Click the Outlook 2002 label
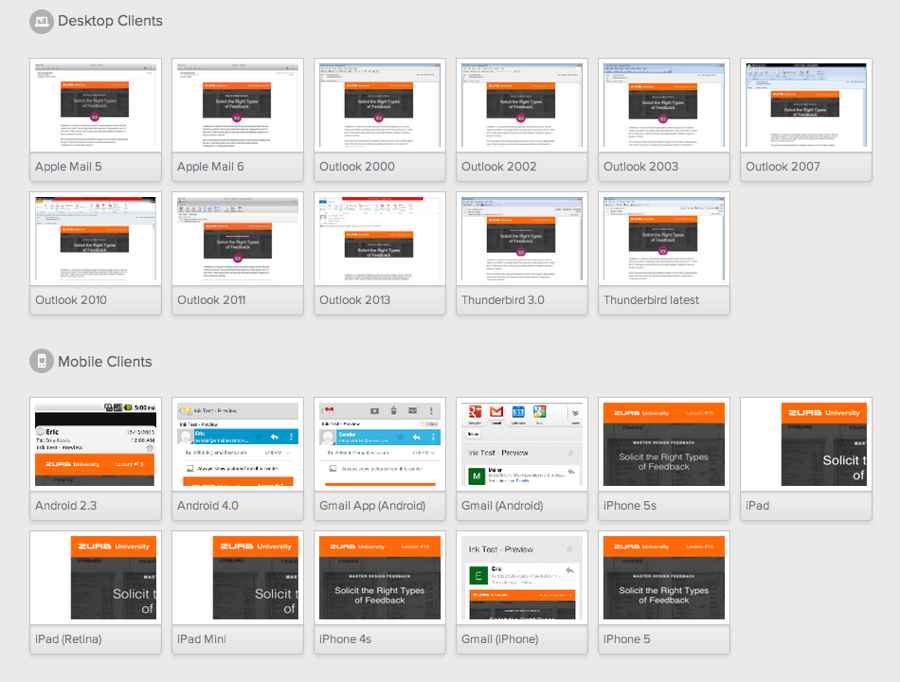Image resolution: width=900 pixels, height=682 pixels. click(499, 166)
